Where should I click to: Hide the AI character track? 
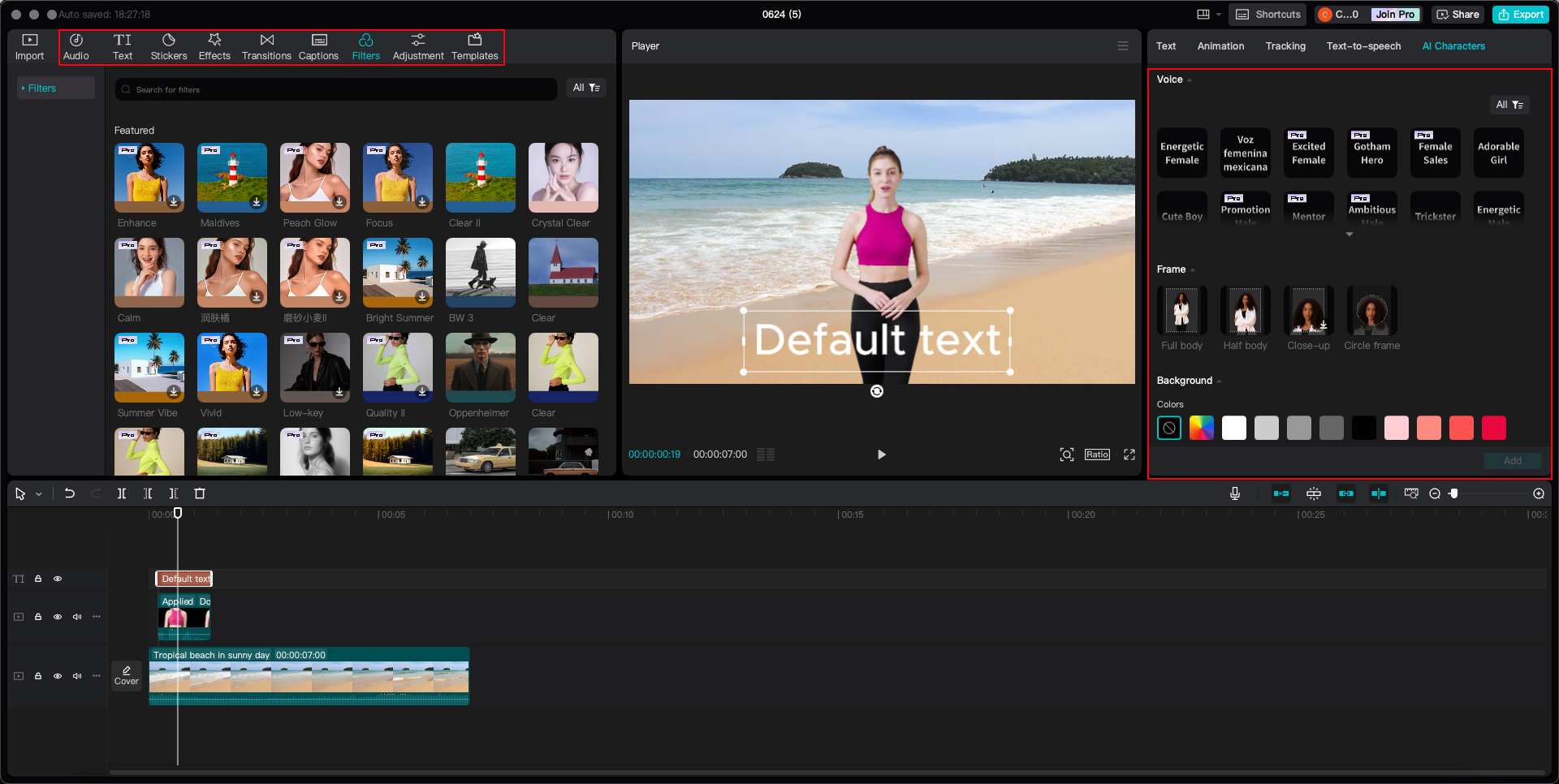[58, 617]
